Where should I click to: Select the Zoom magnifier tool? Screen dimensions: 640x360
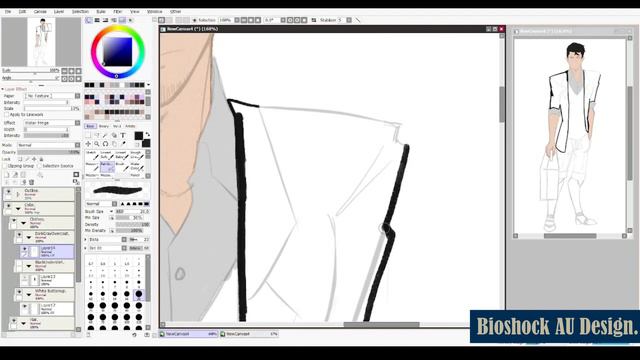pos(97,144)
